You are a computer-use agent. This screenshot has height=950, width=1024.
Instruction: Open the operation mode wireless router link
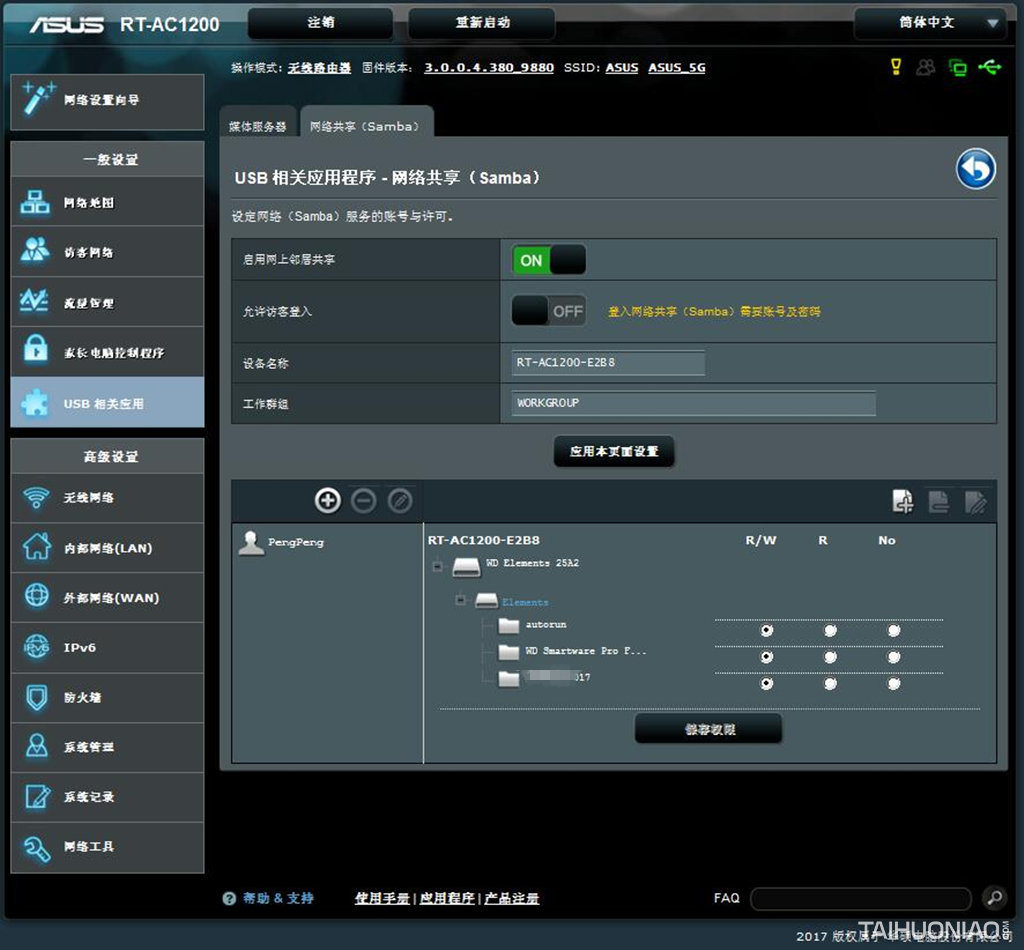pyautogui.click(x=319, y=68)
